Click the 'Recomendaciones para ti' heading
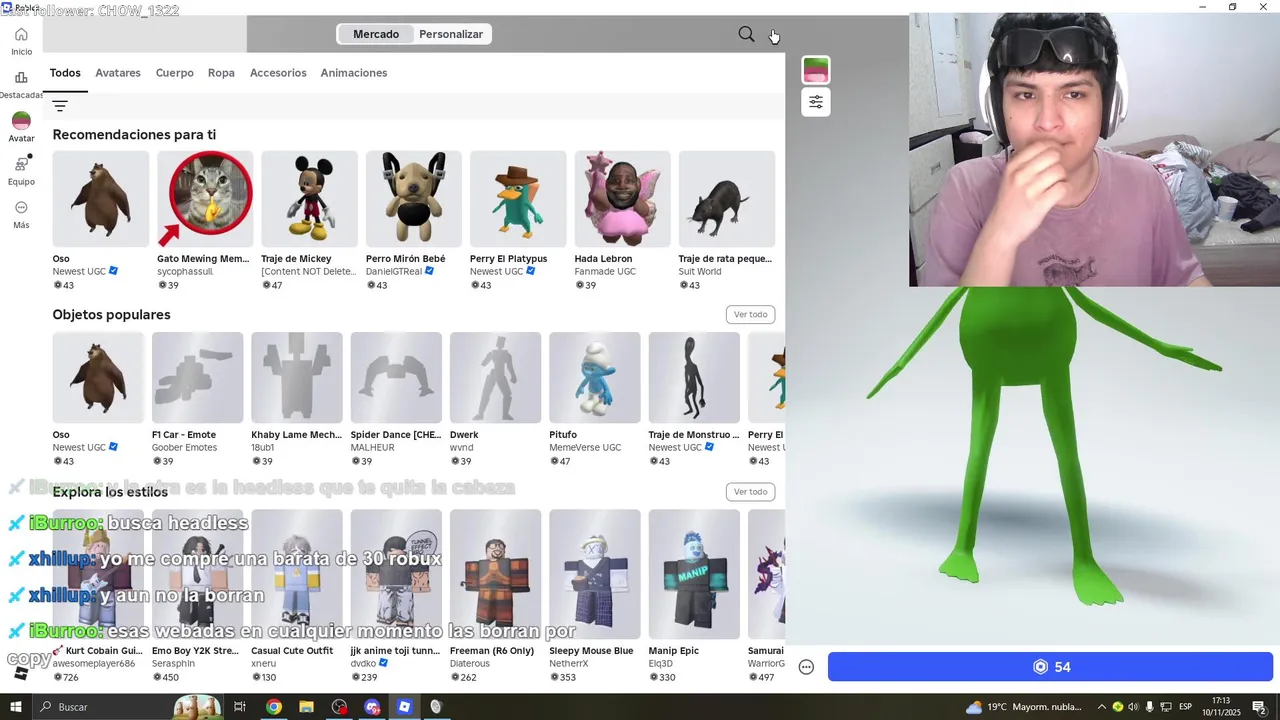Viewport: 1280px width, 720px height. tap(134, 135)
